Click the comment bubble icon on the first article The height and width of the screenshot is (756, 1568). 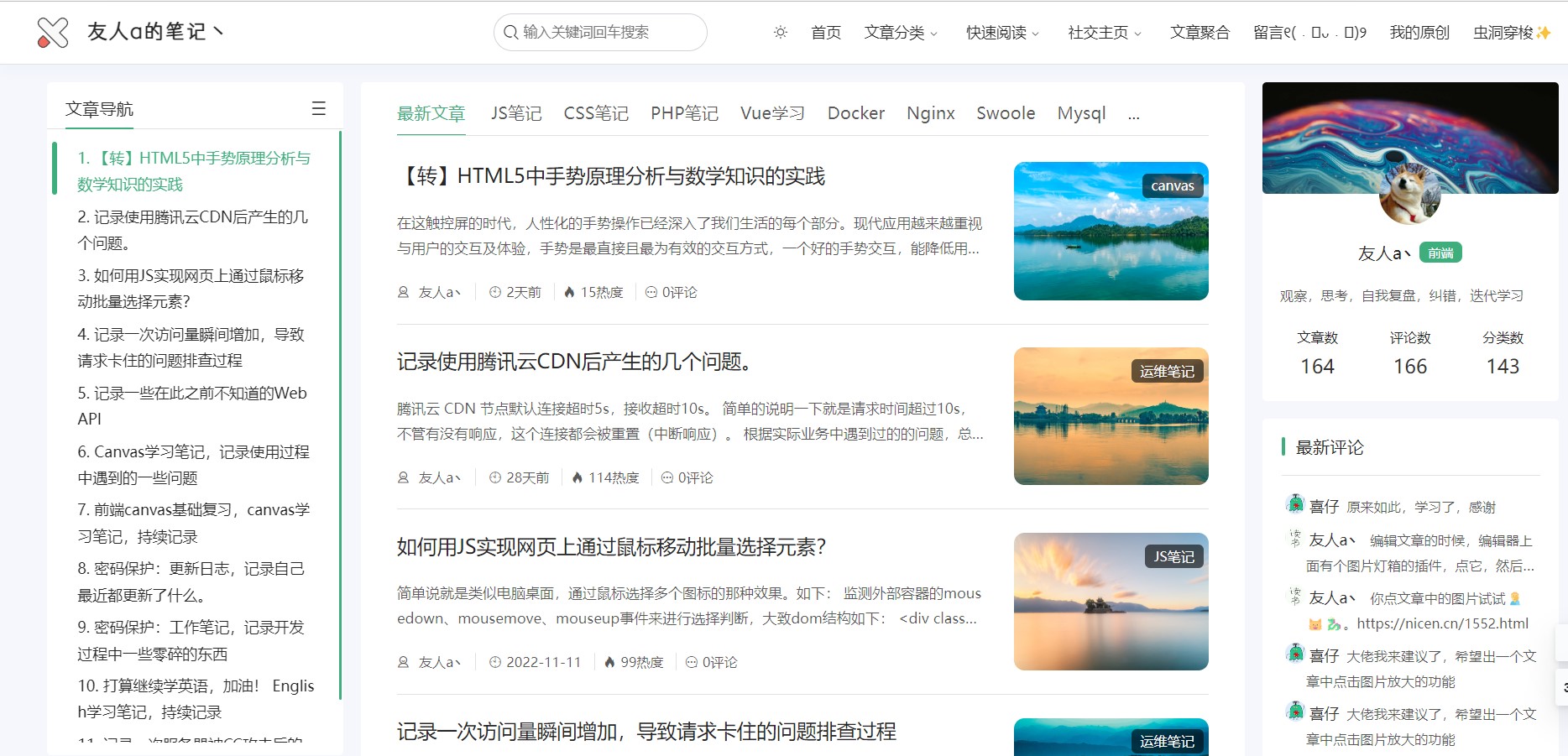[x=651, y=292]
